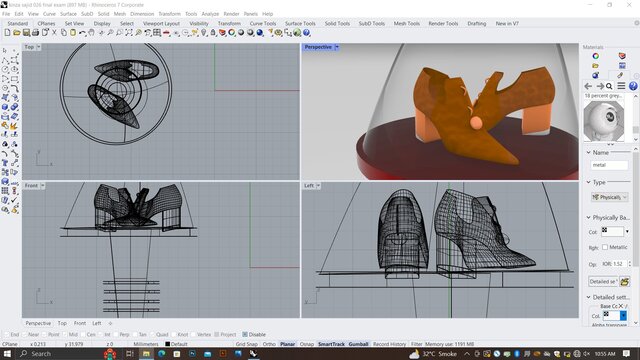Toggle the Disable osnap checkbox
This screenshot has height=360, width=640.
pyautogui.click(x=245, y=334)
